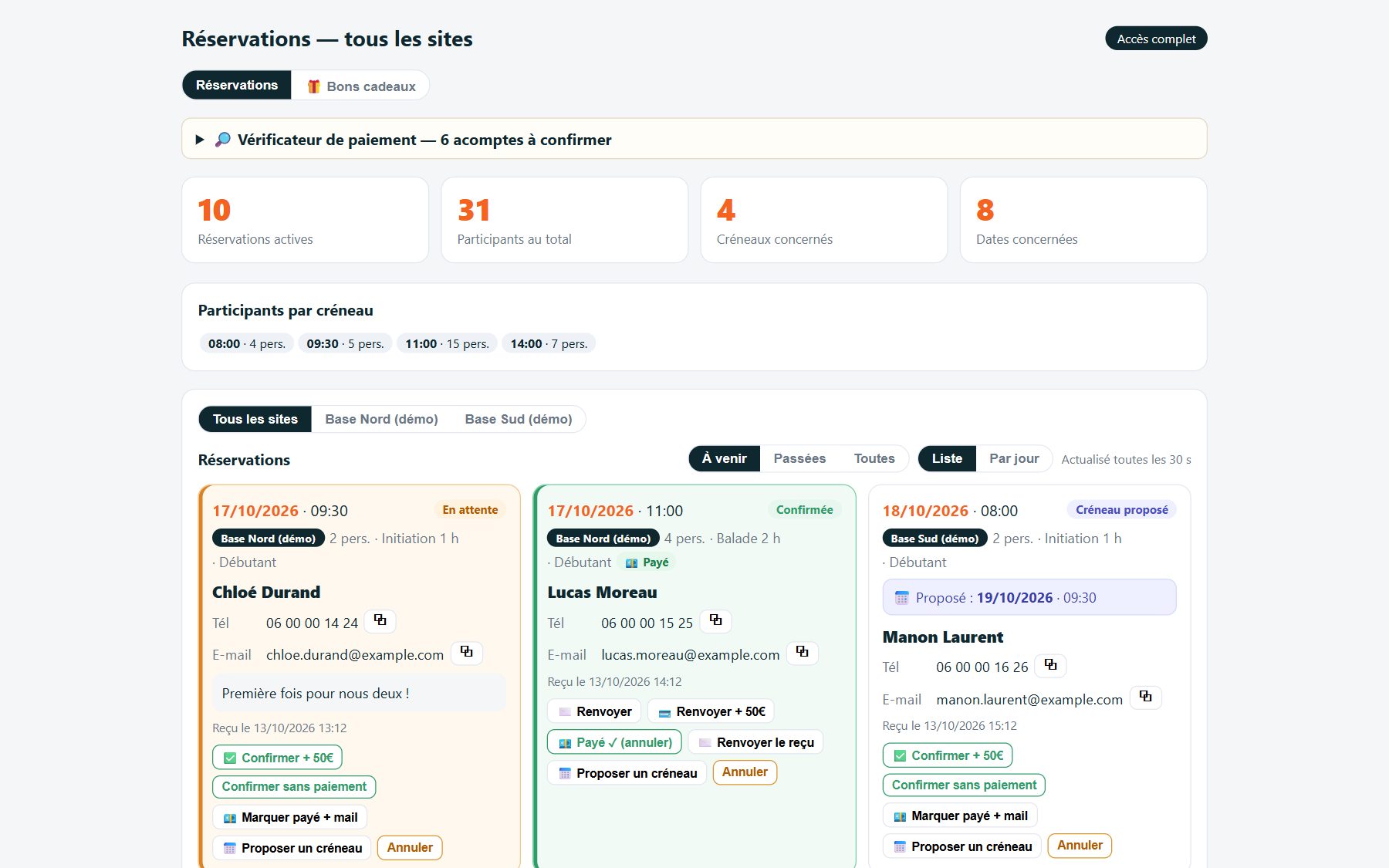Propose a créneau for Chloé Durand
1389x868 pixels.
[292, 848]
